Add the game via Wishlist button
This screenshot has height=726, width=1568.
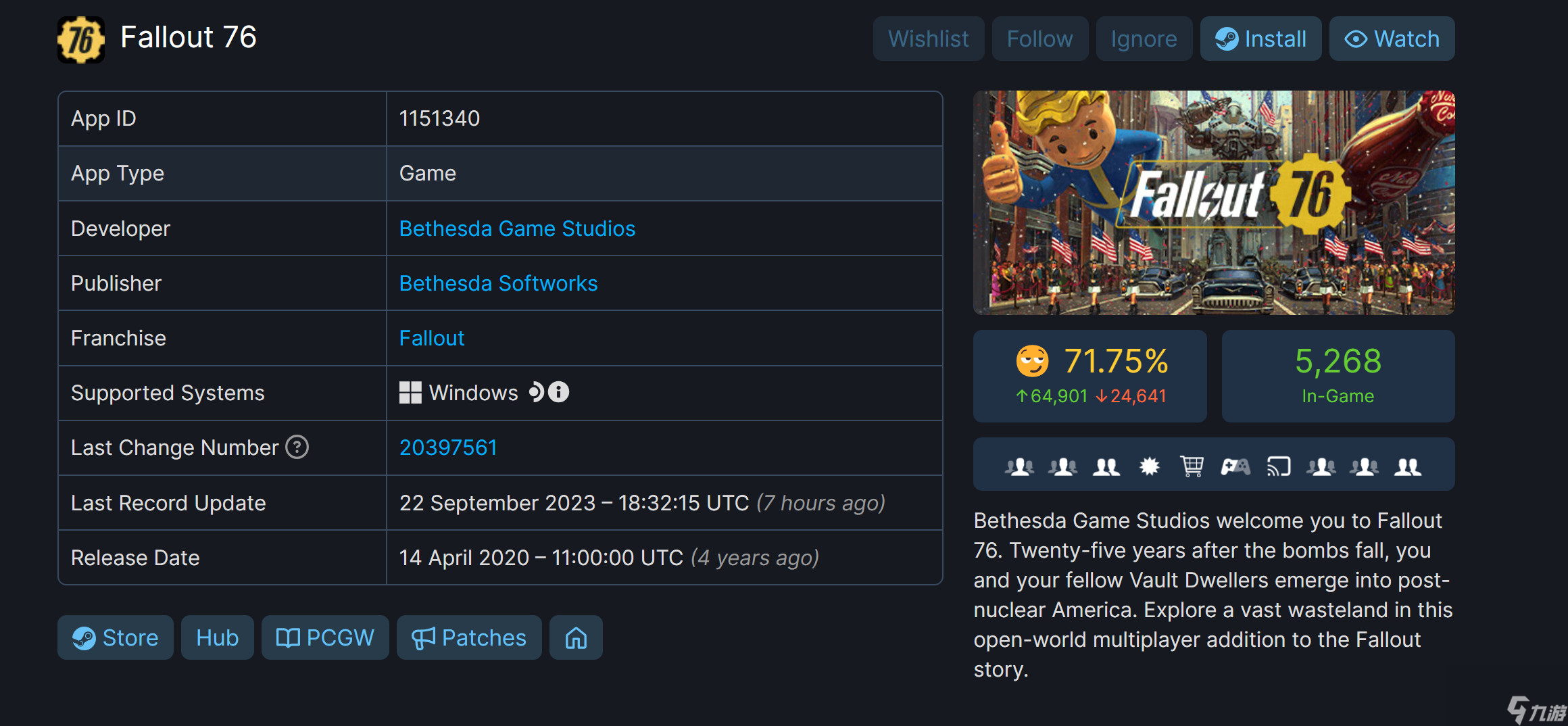pyautogui.click(x=929, y=39)
